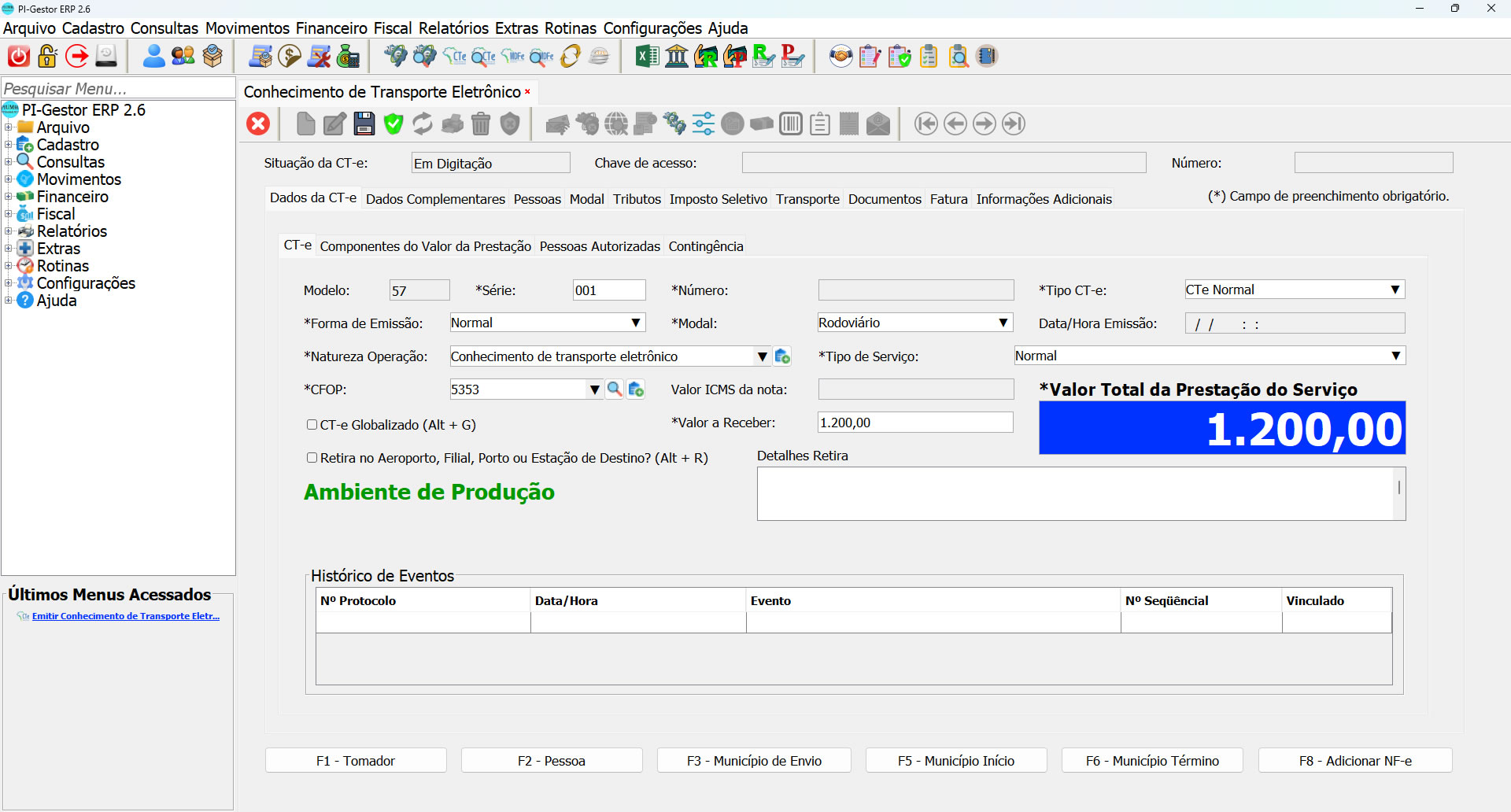Click the red power icon in main toolbar
The height and width of the screenshot is (812, 1511).
point(19,57)
